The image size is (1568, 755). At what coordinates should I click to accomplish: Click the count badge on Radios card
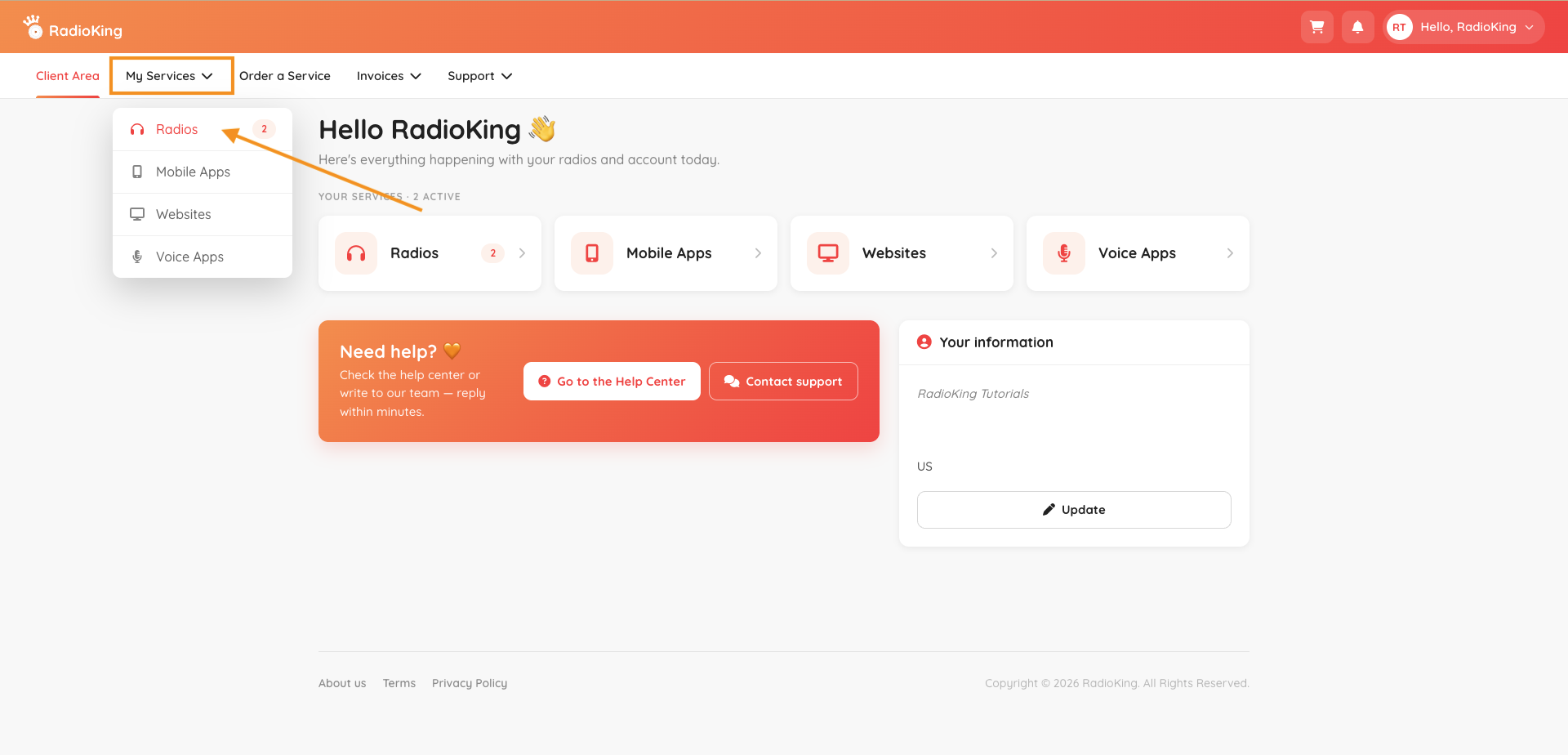(x=492, y=253)
